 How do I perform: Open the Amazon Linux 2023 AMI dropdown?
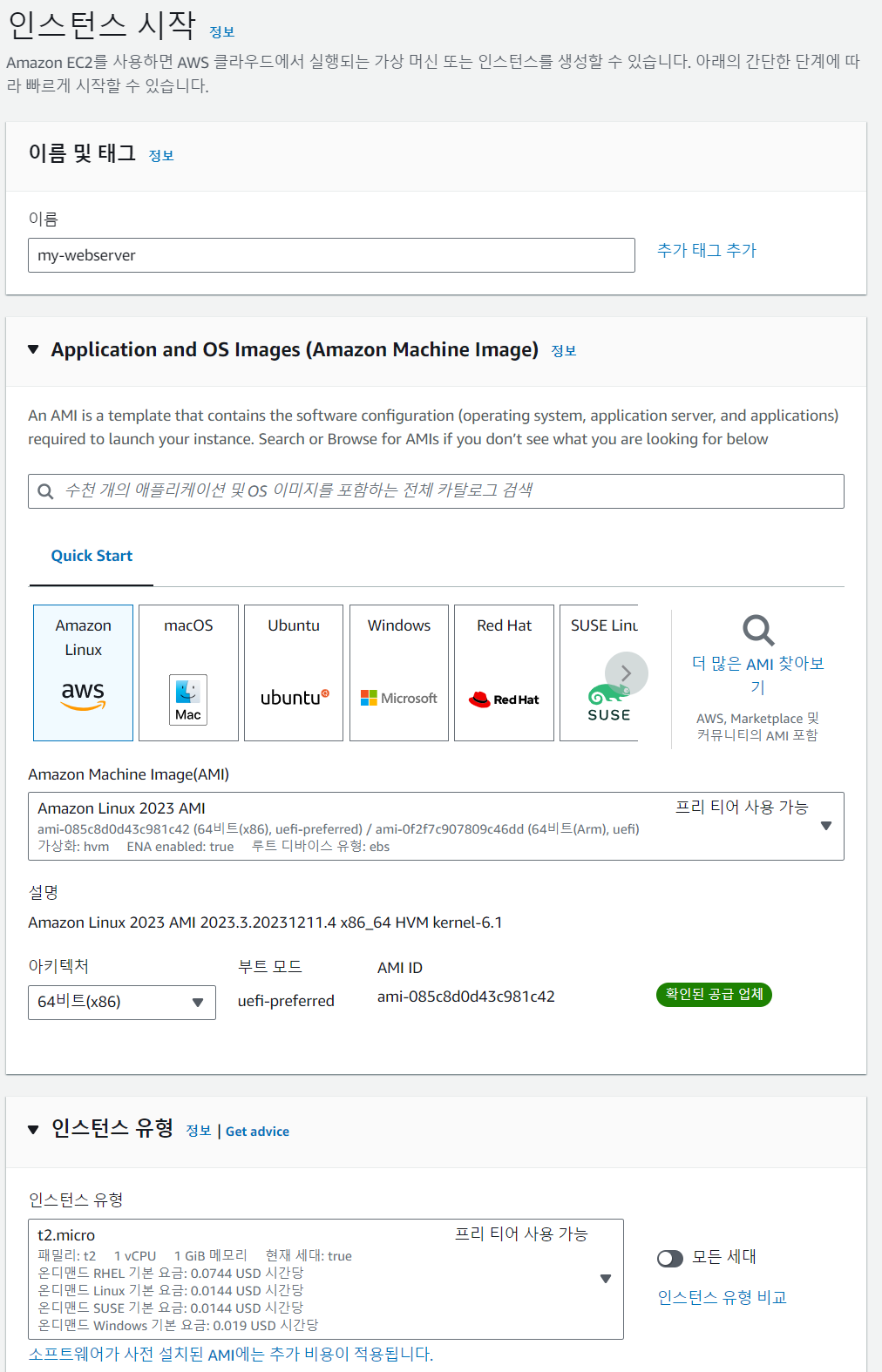(x=436, y=826)
